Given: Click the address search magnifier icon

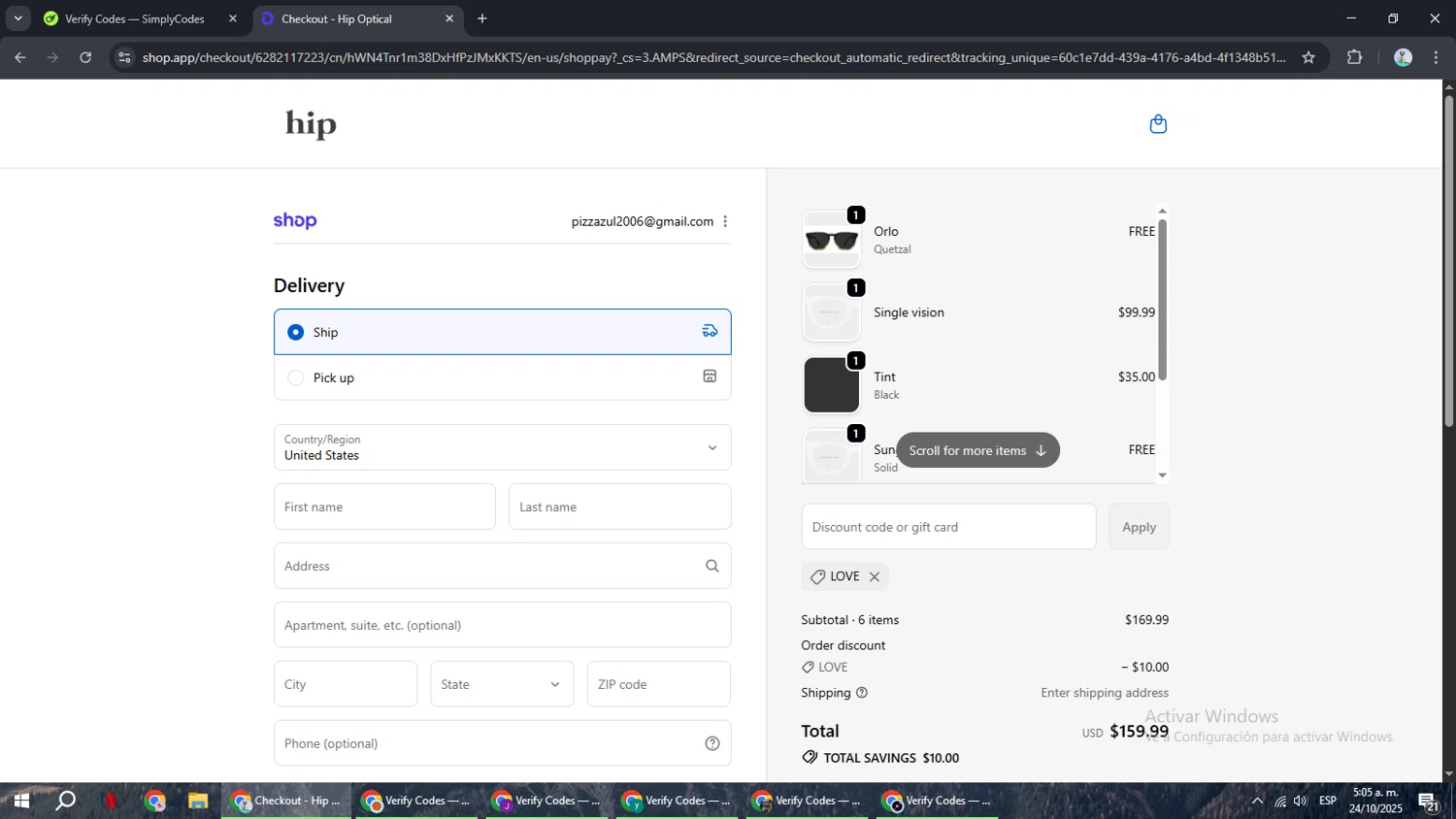Looking at the screenshot, I should (x=712, y=566).
